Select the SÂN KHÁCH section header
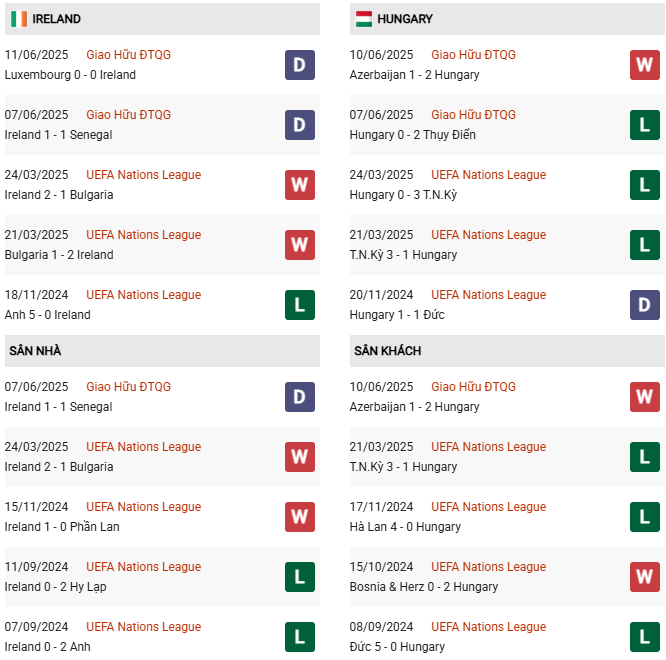The width and height of the screenshot is (666, 660). 387,351
